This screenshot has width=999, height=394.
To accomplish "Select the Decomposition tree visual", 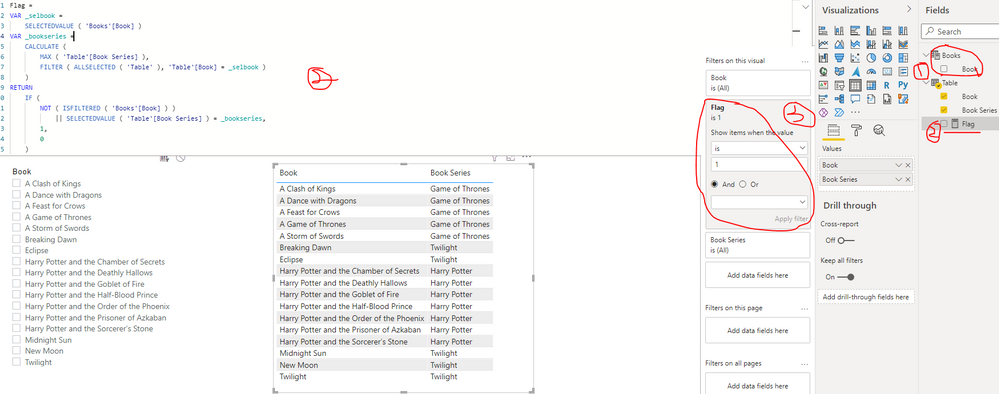I will pyautogui.click(x=839, y=99).
